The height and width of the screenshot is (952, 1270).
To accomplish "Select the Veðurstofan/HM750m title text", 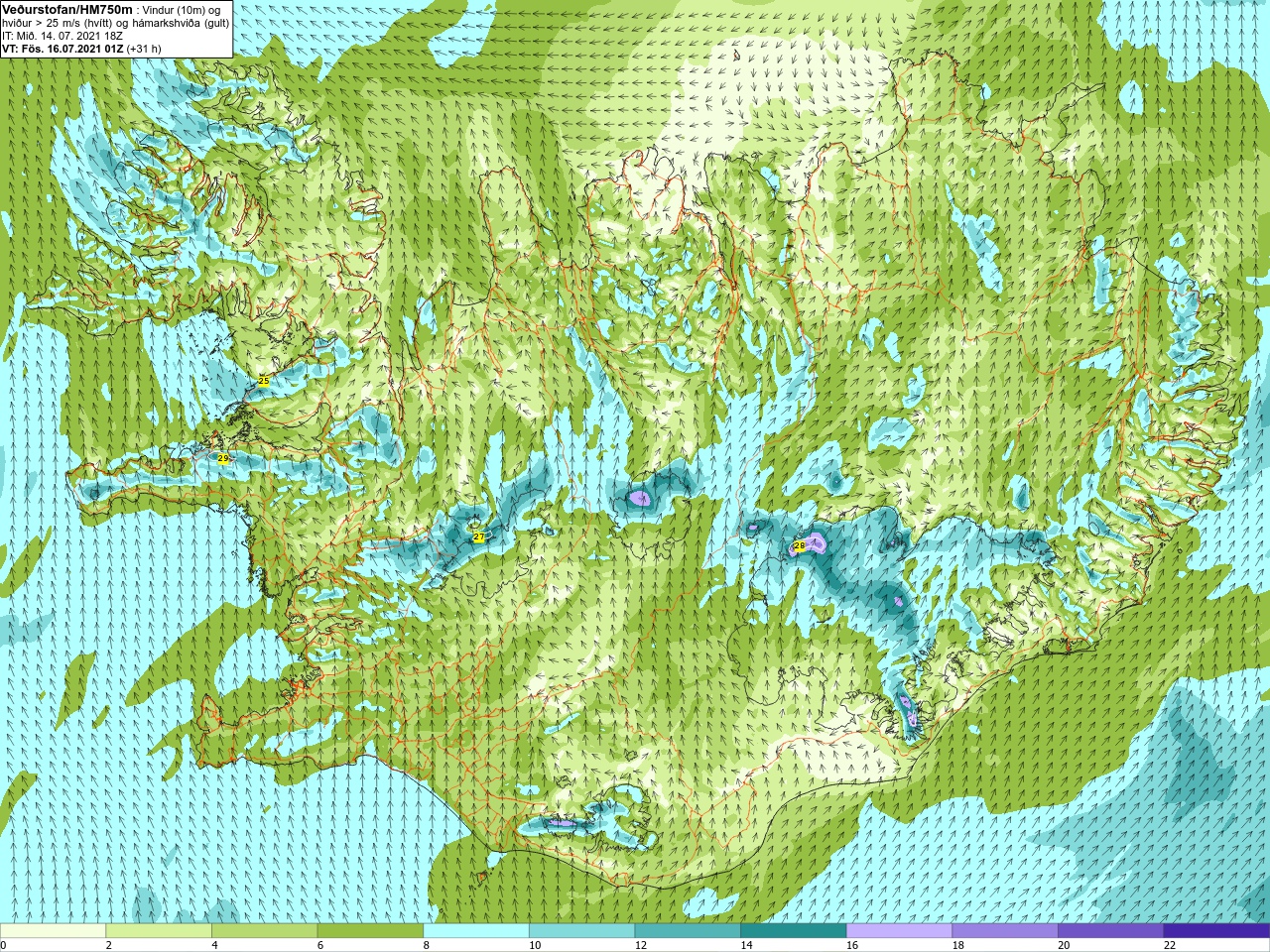I will 67,9.
